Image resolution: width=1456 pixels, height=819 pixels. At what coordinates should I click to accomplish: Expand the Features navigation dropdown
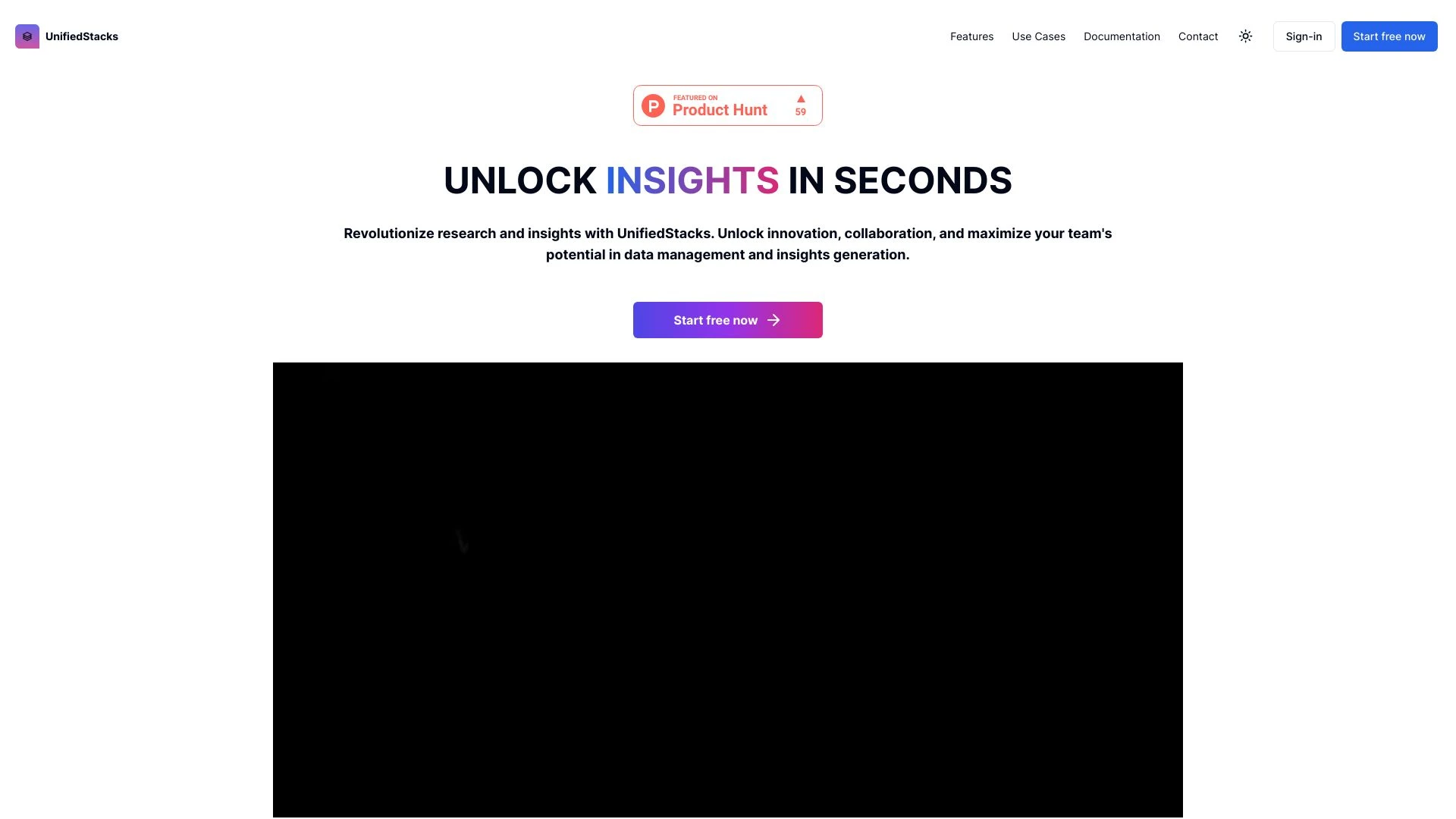972,36
